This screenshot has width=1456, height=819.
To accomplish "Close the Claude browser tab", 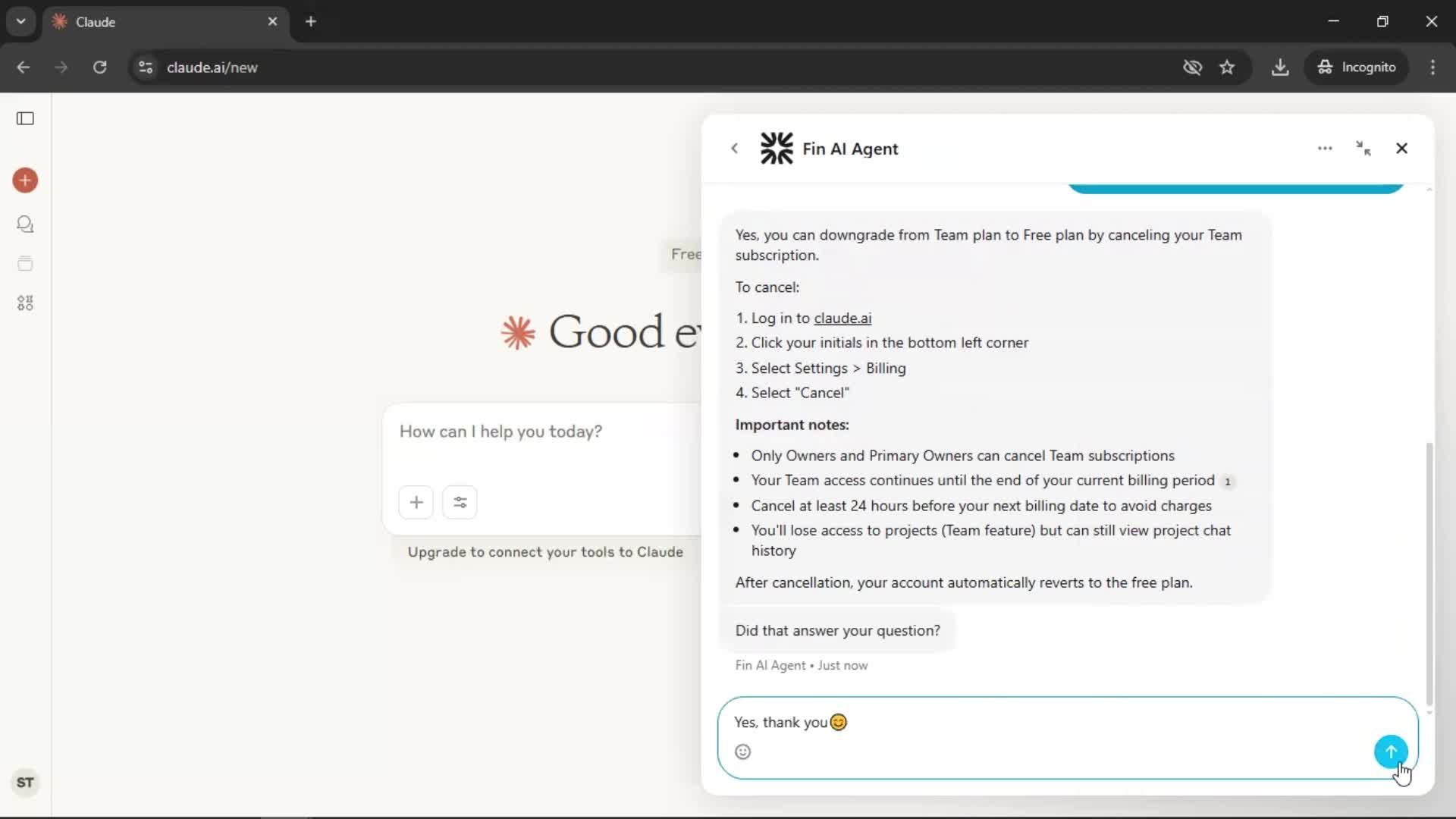I will point(272,22).
